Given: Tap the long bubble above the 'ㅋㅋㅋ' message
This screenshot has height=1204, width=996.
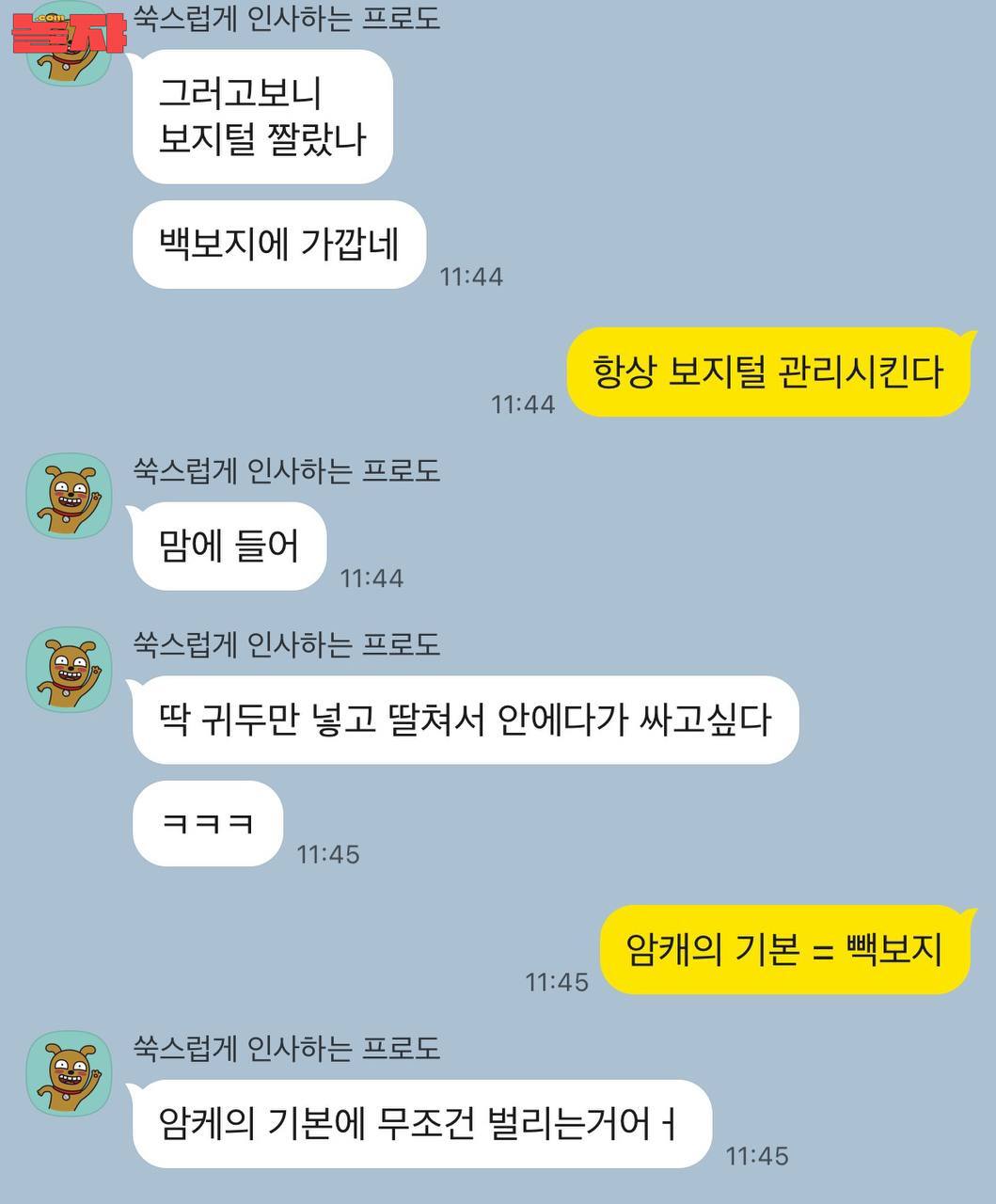Looking at the screenshot, I should (x=466, y=721).
